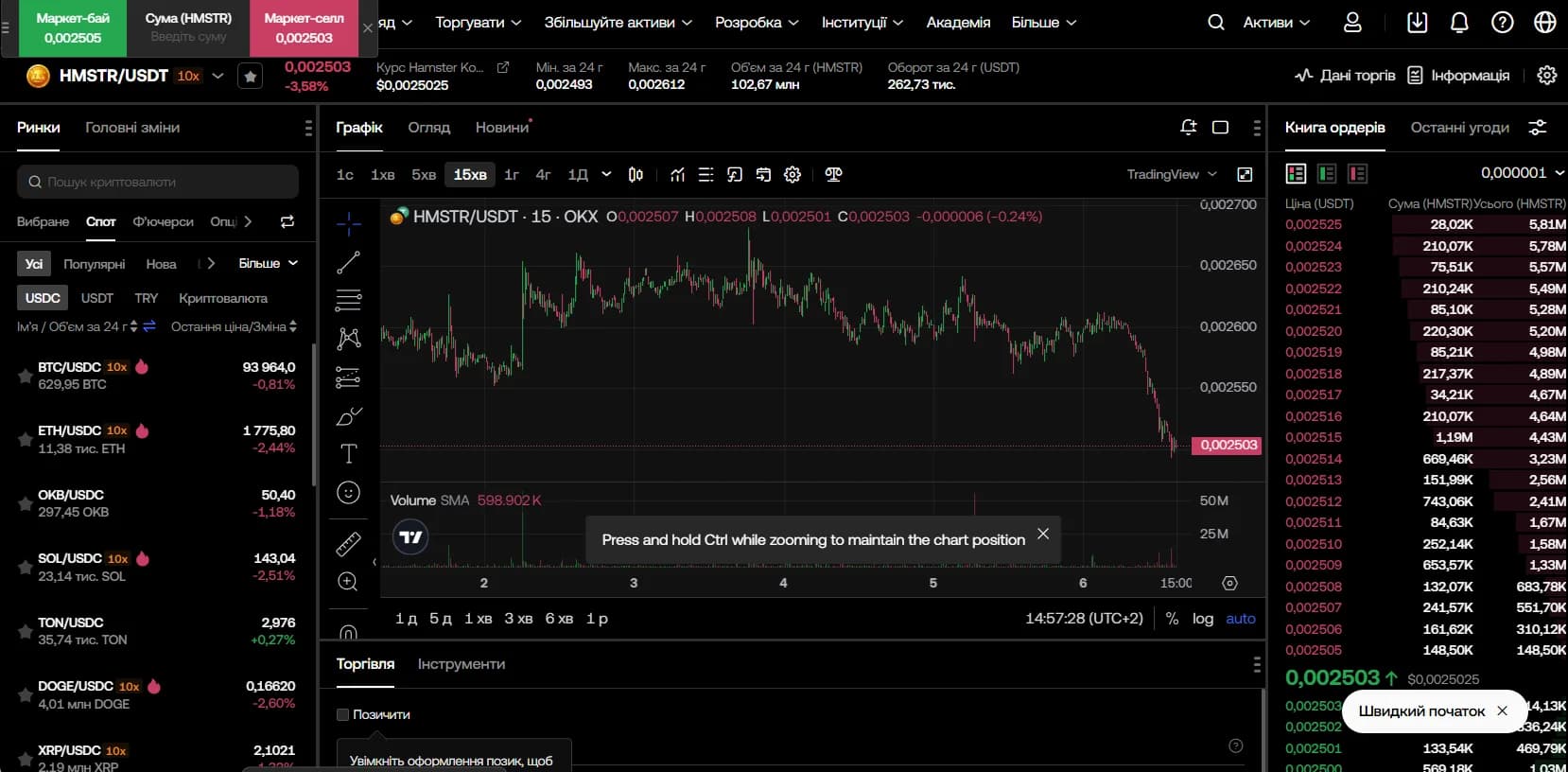Select the brush drawing tool

[348, 416]
